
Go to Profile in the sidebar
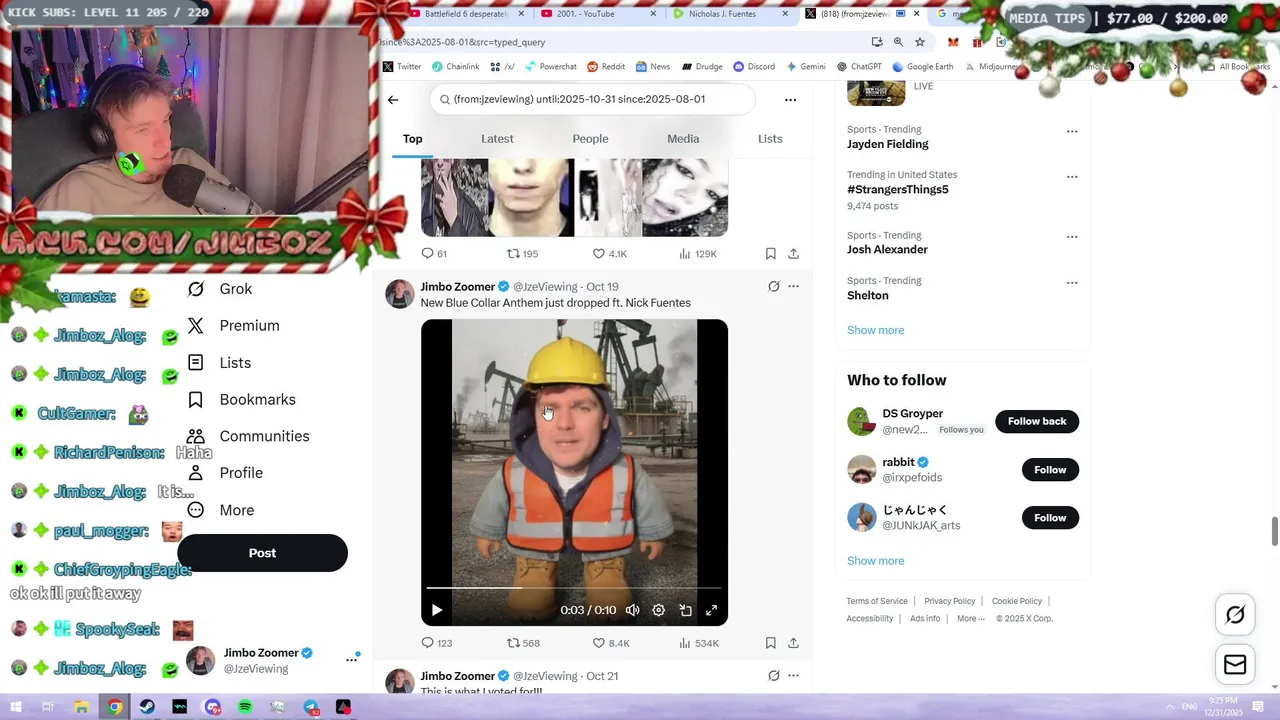(225, 473)
